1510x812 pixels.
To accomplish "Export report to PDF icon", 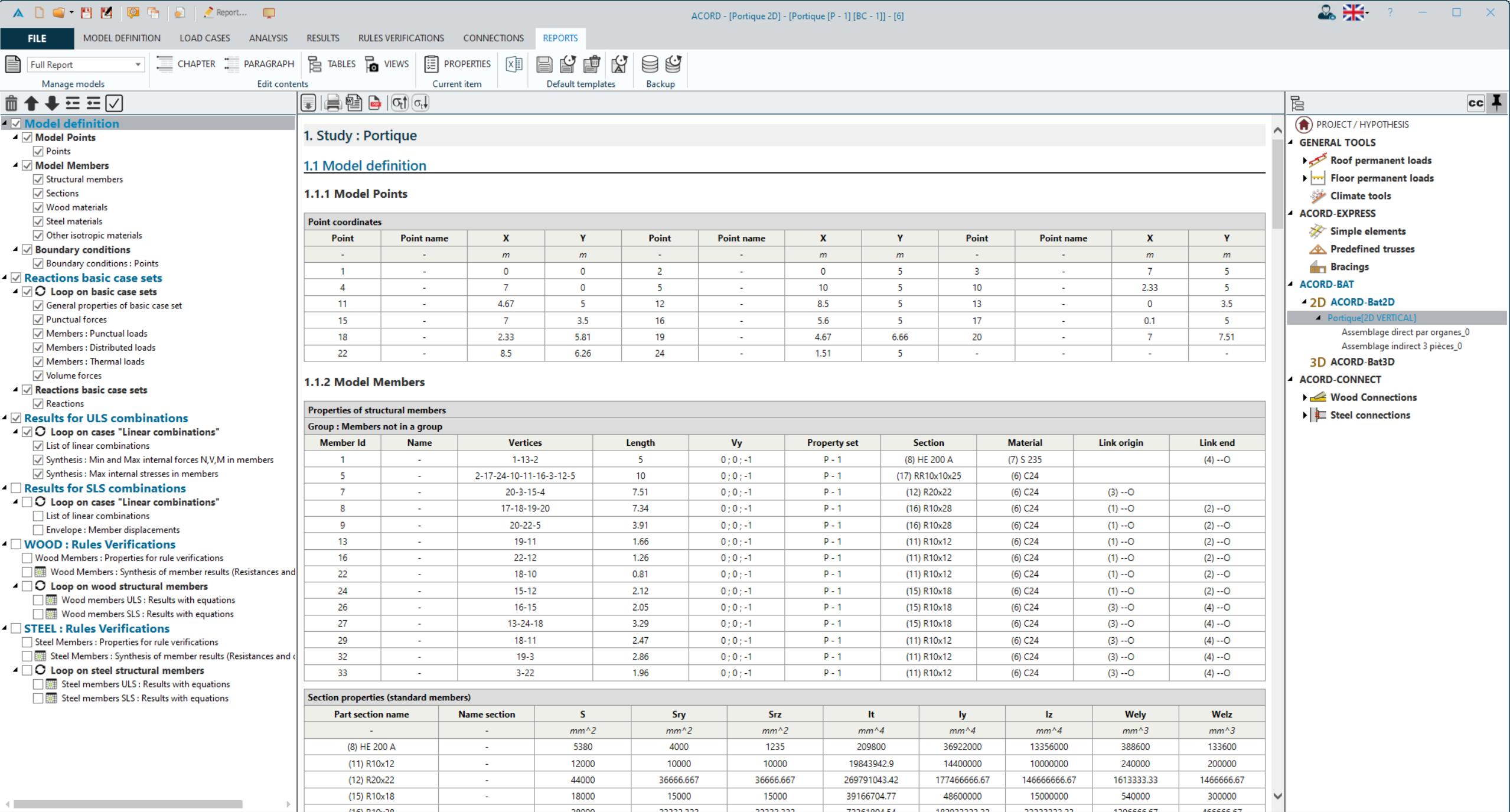I will coord(375,103).
